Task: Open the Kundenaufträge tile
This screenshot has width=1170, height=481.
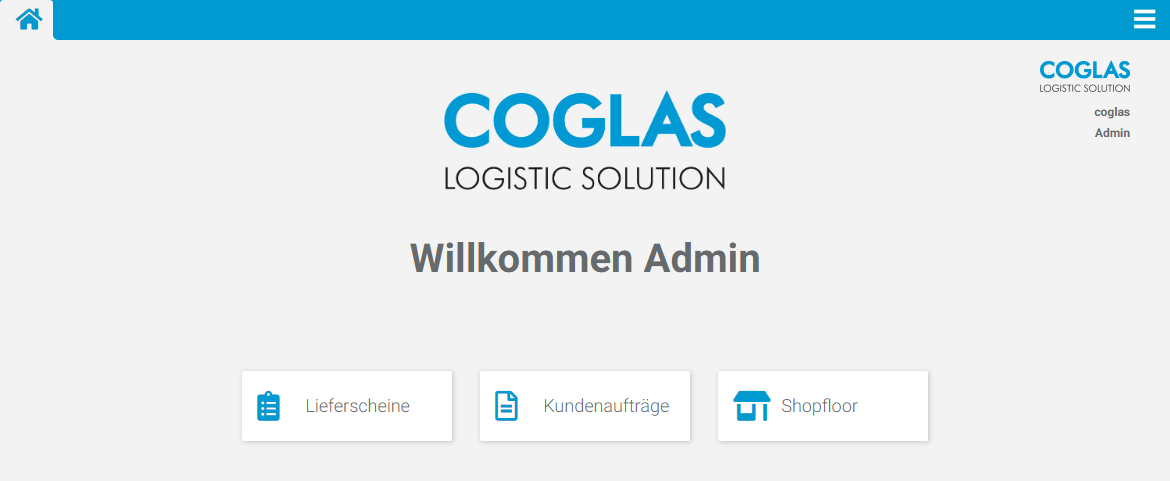Action: click(x=585, y=406)
